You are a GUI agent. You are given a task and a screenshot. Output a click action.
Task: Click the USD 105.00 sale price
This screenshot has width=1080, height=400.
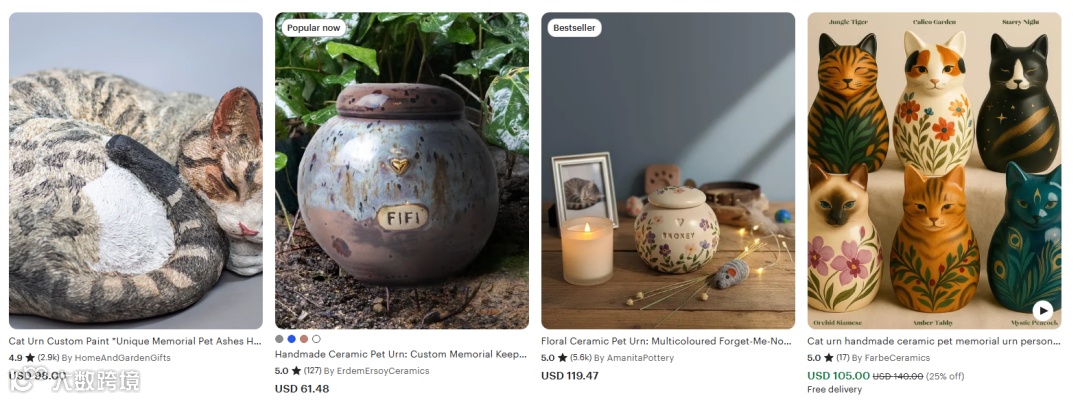coord(838,376)
